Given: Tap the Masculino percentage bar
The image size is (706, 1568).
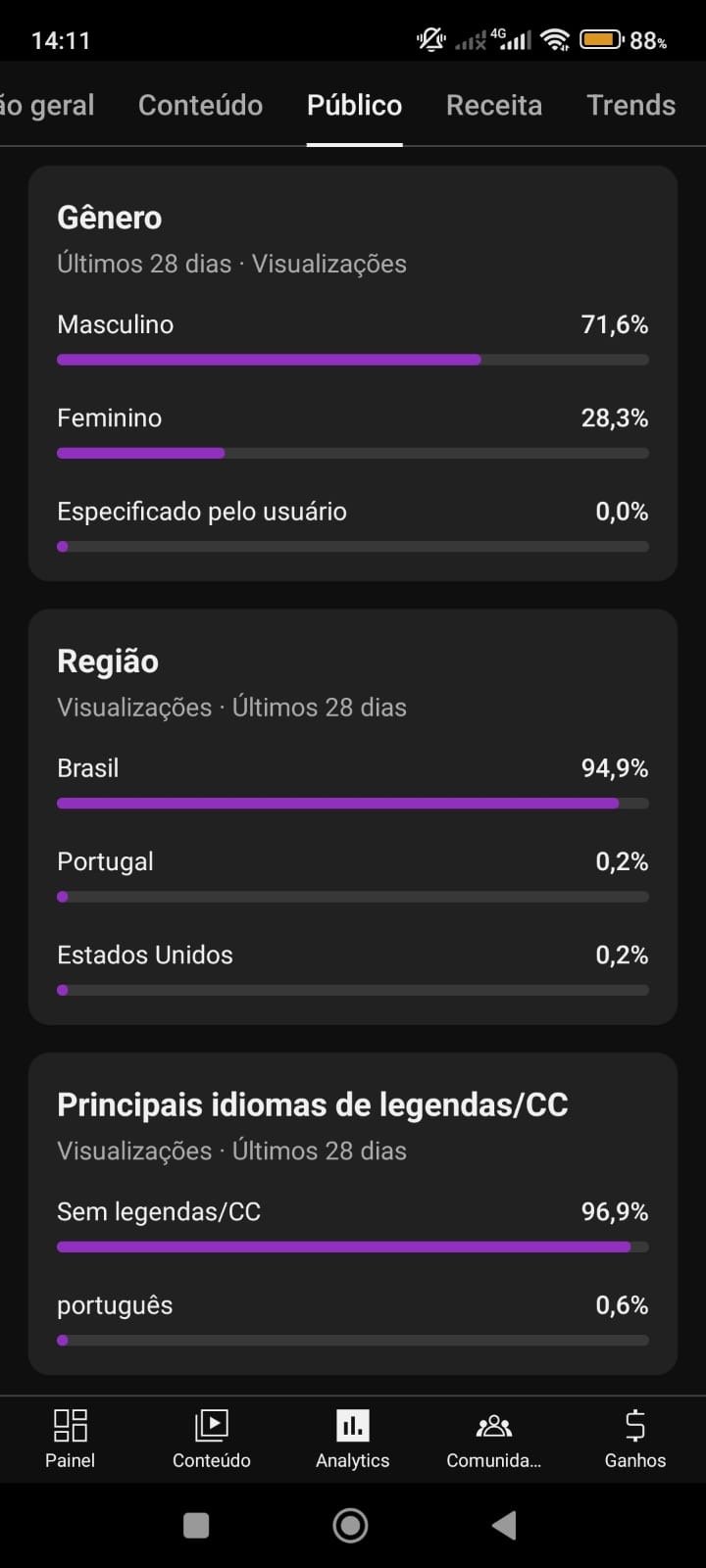Looking at the screenshot, I should click(353, 360).
